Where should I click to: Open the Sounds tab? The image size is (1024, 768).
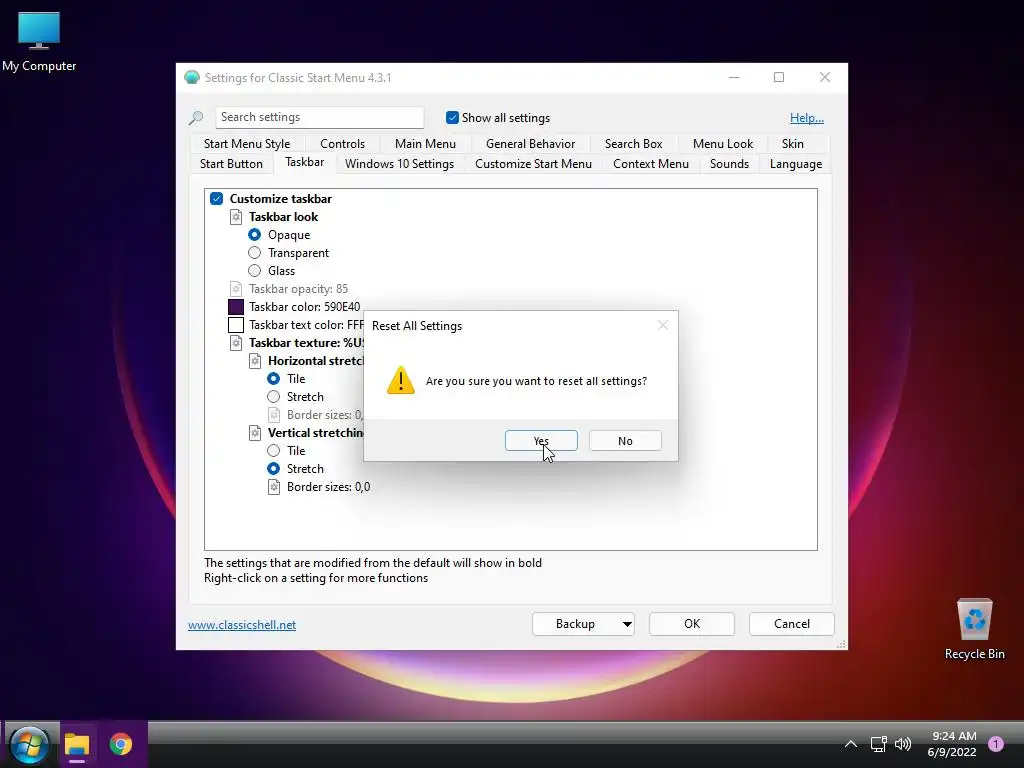(729, 164)
